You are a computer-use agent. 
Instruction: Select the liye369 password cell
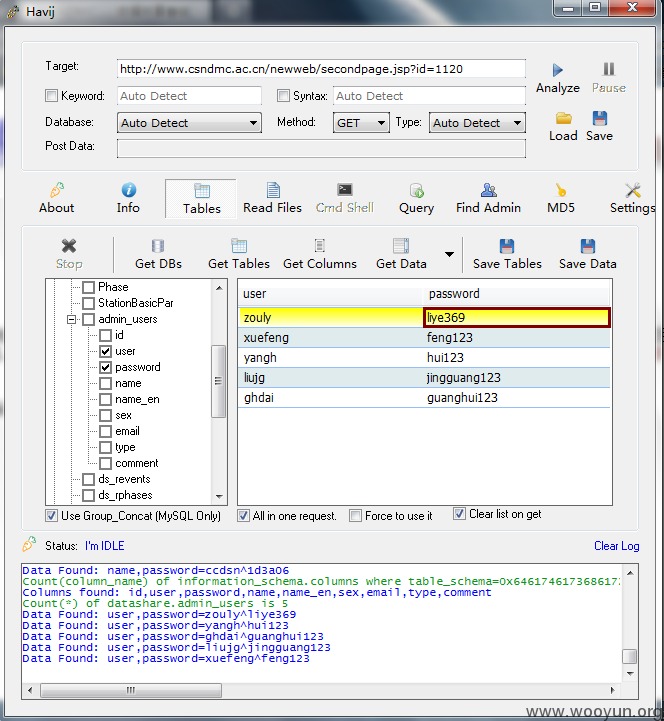pyautogui.click(x=516, y=318)
